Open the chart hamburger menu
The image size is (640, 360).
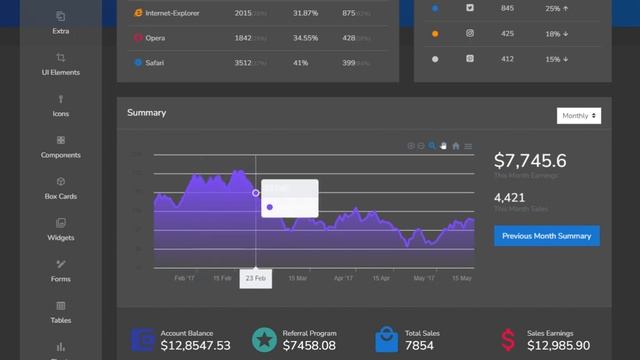pyautogui.click(x=468, y=146)
